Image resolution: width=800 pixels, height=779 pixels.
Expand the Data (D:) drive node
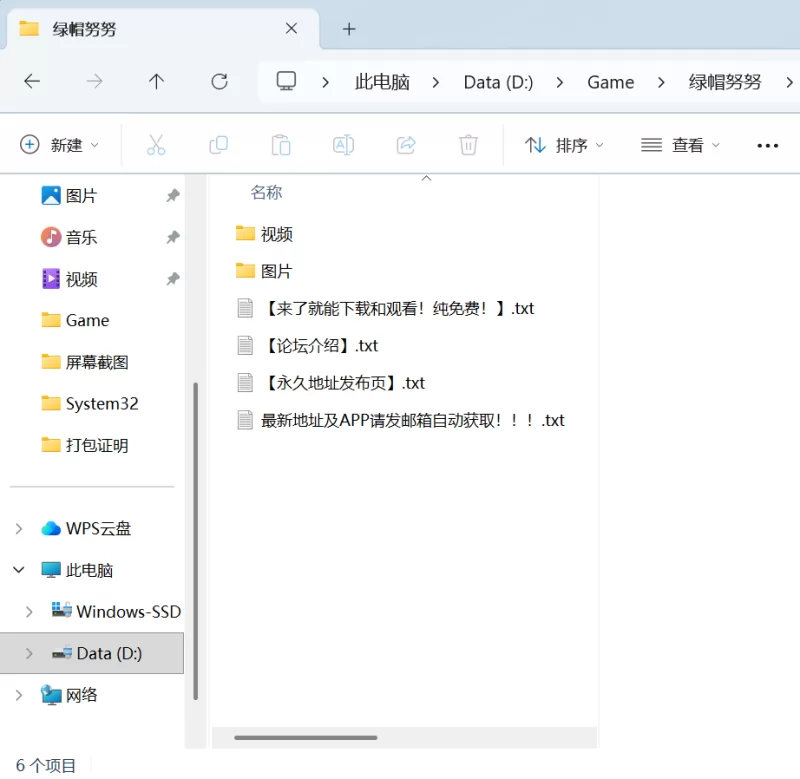point(29,654)
